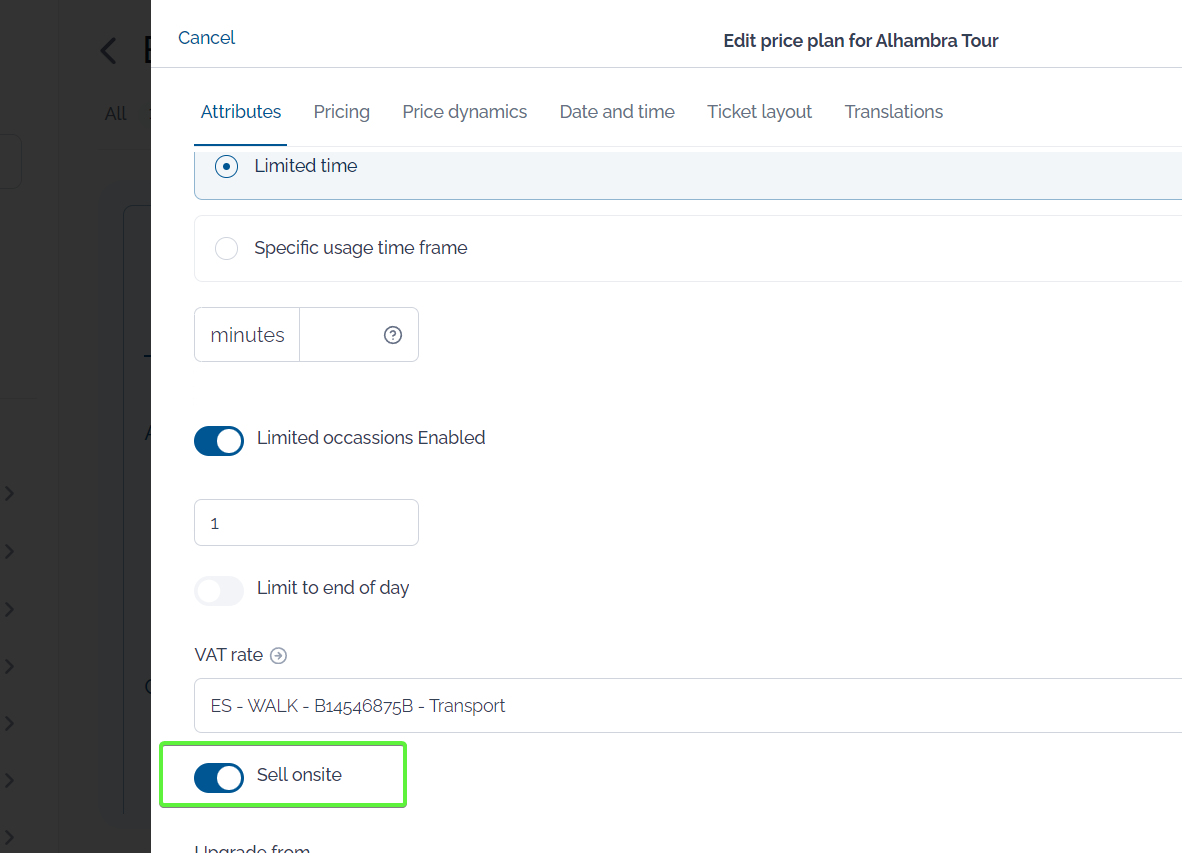Select the Attributes tab
The image size is (1182, 853).
point(240,112)
